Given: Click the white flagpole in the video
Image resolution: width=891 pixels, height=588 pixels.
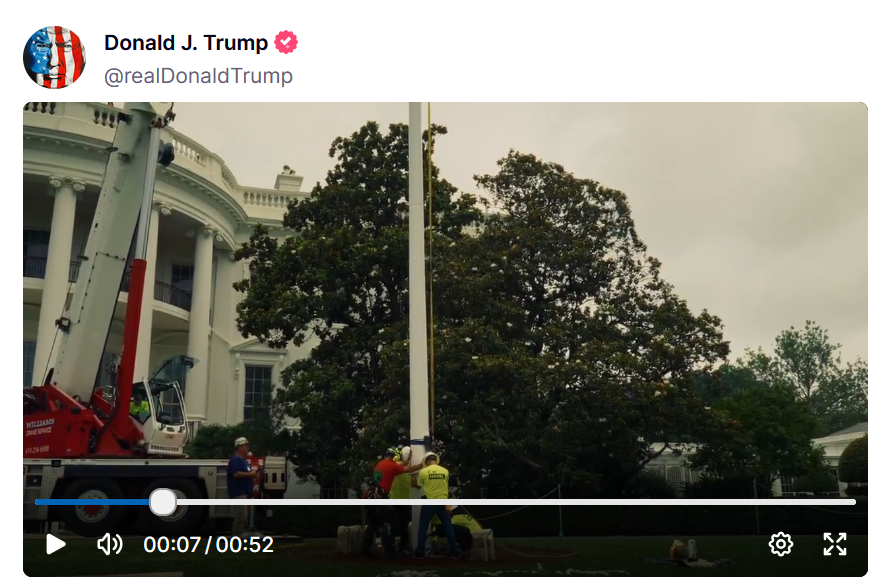Looking at the screenshot, I should point(418,273).
